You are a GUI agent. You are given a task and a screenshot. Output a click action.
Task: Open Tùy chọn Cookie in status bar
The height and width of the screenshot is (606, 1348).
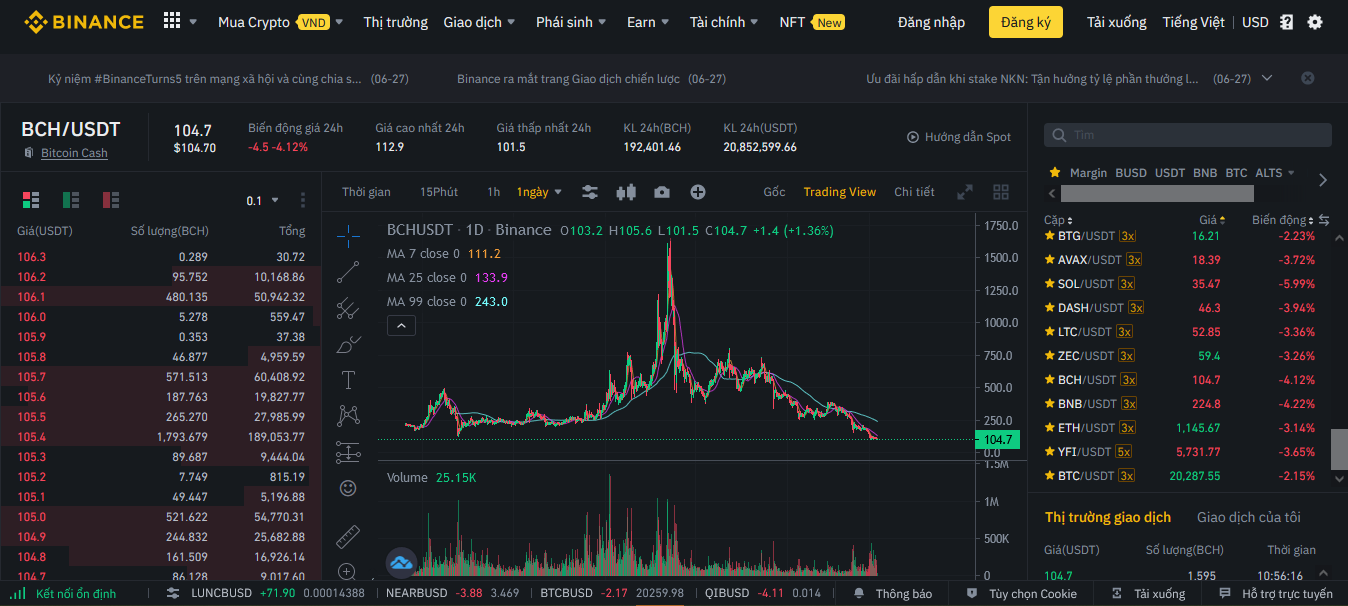pyautogui.click(x=1021, y=594)
